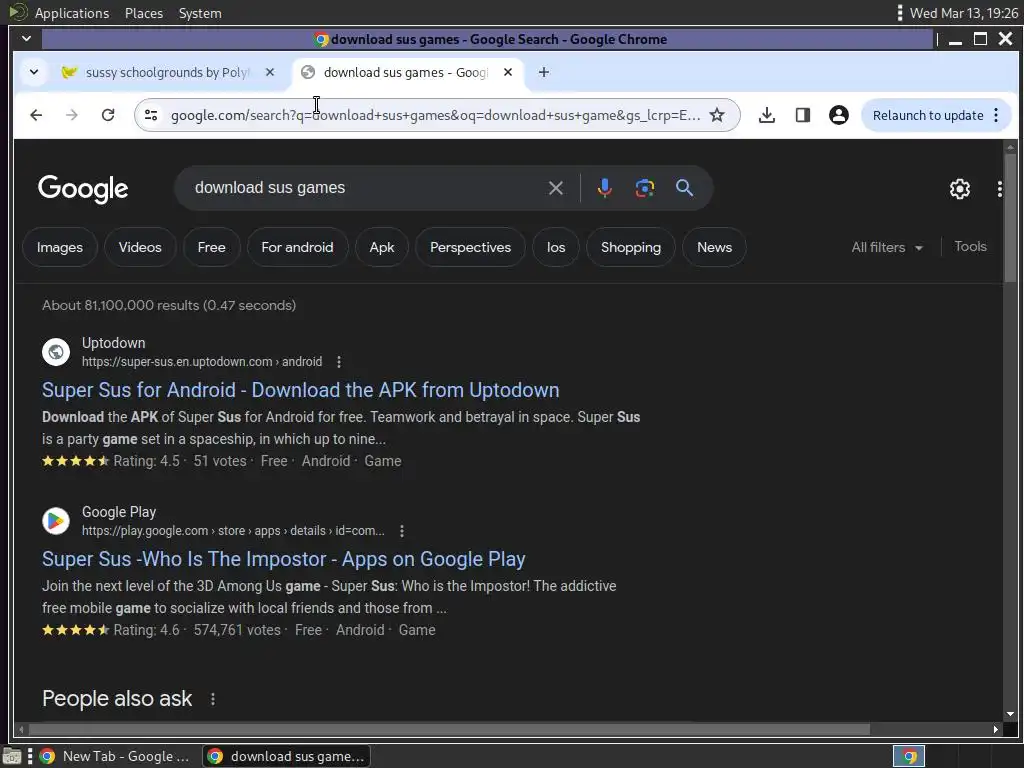Screen dimensions: 1024x768
Task: Apply the Free filter chip
Action: (x=212, y=248)
